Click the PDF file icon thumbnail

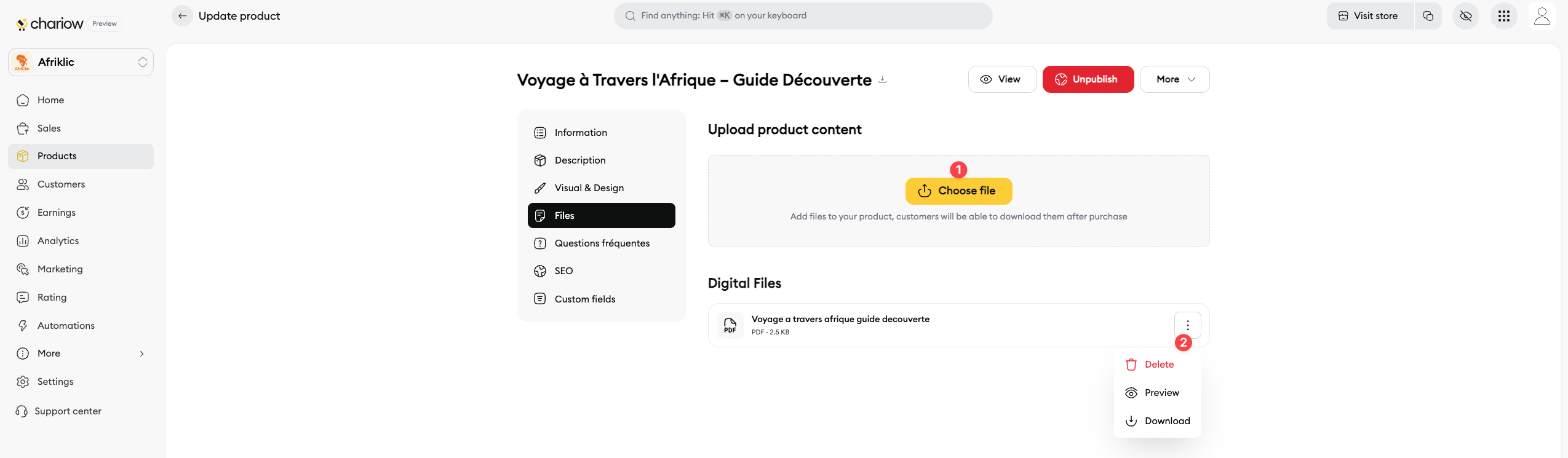coord(730,325)
